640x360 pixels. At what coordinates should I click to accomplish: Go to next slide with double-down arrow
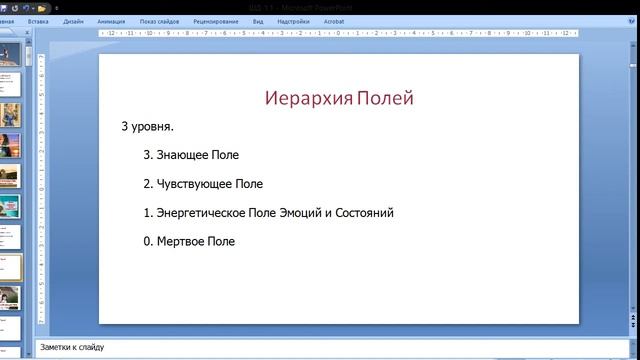633,325
